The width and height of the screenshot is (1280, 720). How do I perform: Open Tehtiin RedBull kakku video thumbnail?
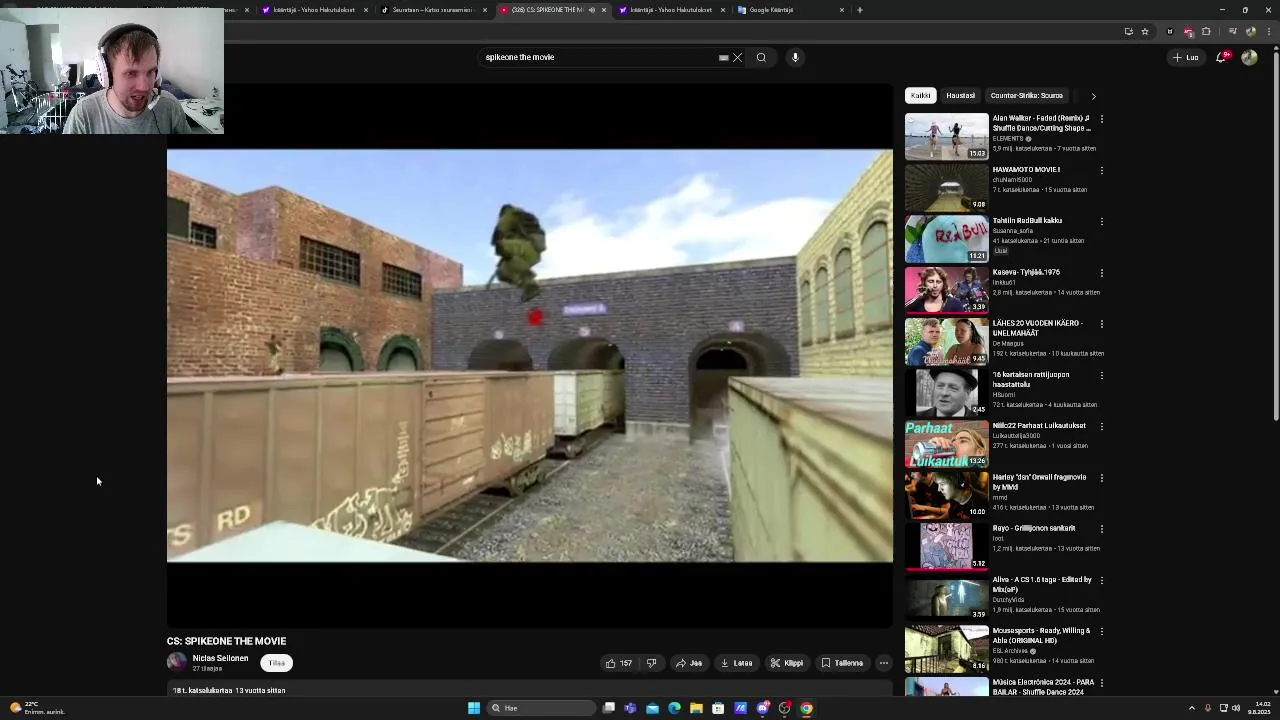[946, 238]
